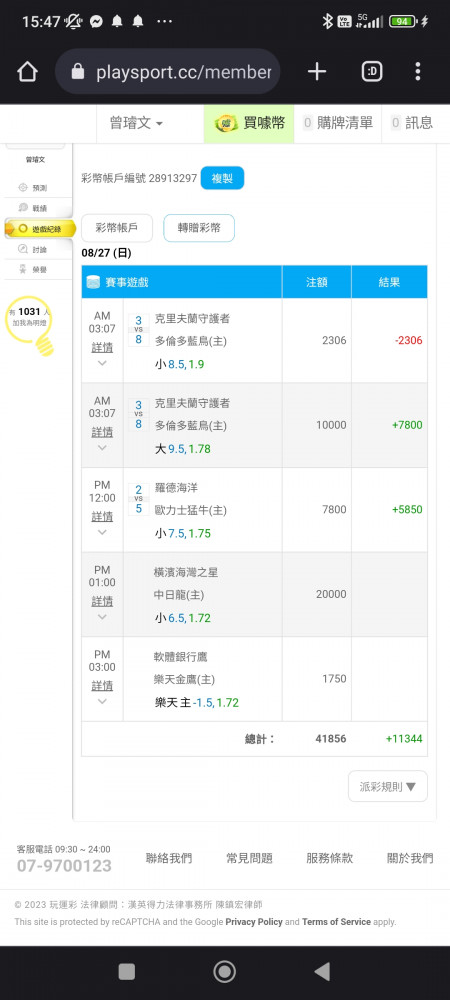Tap the 買噱幣 coin icon
The height and width of the screenshot is (1000, 450).
coord(226,123)
